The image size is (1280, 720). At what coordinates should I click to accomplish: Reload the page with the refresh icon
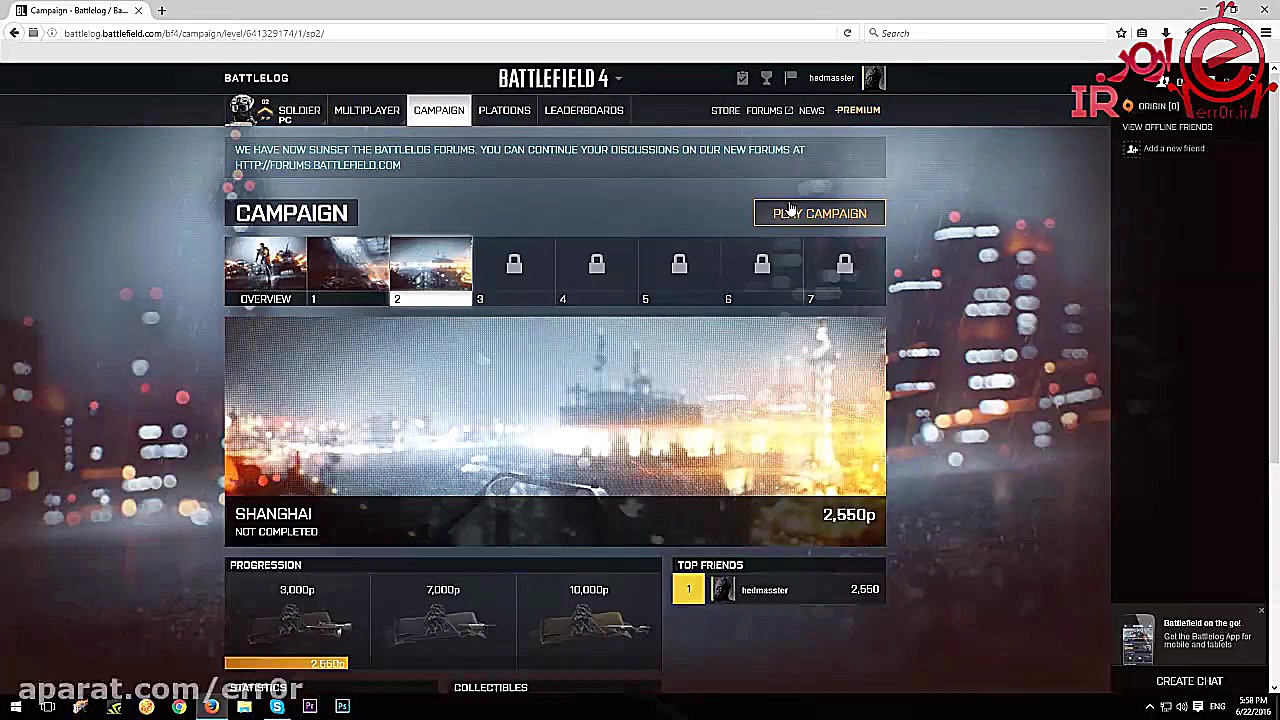tap(847, 33)
